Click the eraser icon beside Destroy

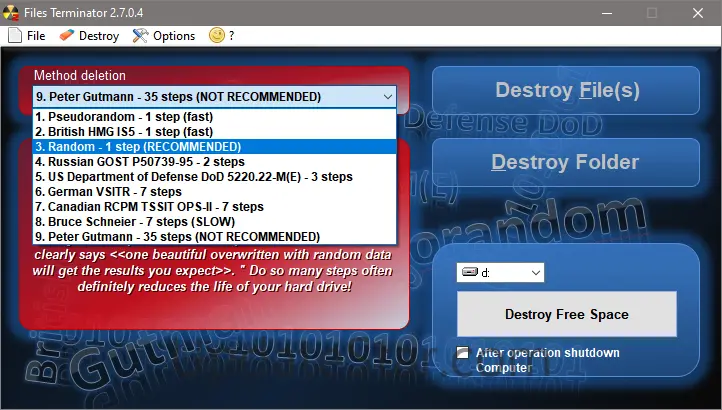coord(66,35)
